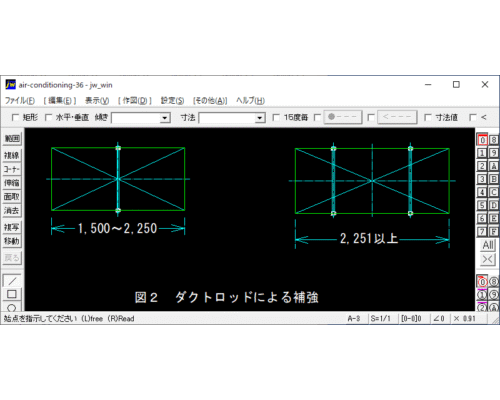
Task: Select layer E in the layer bar
Action: [494, 218]
